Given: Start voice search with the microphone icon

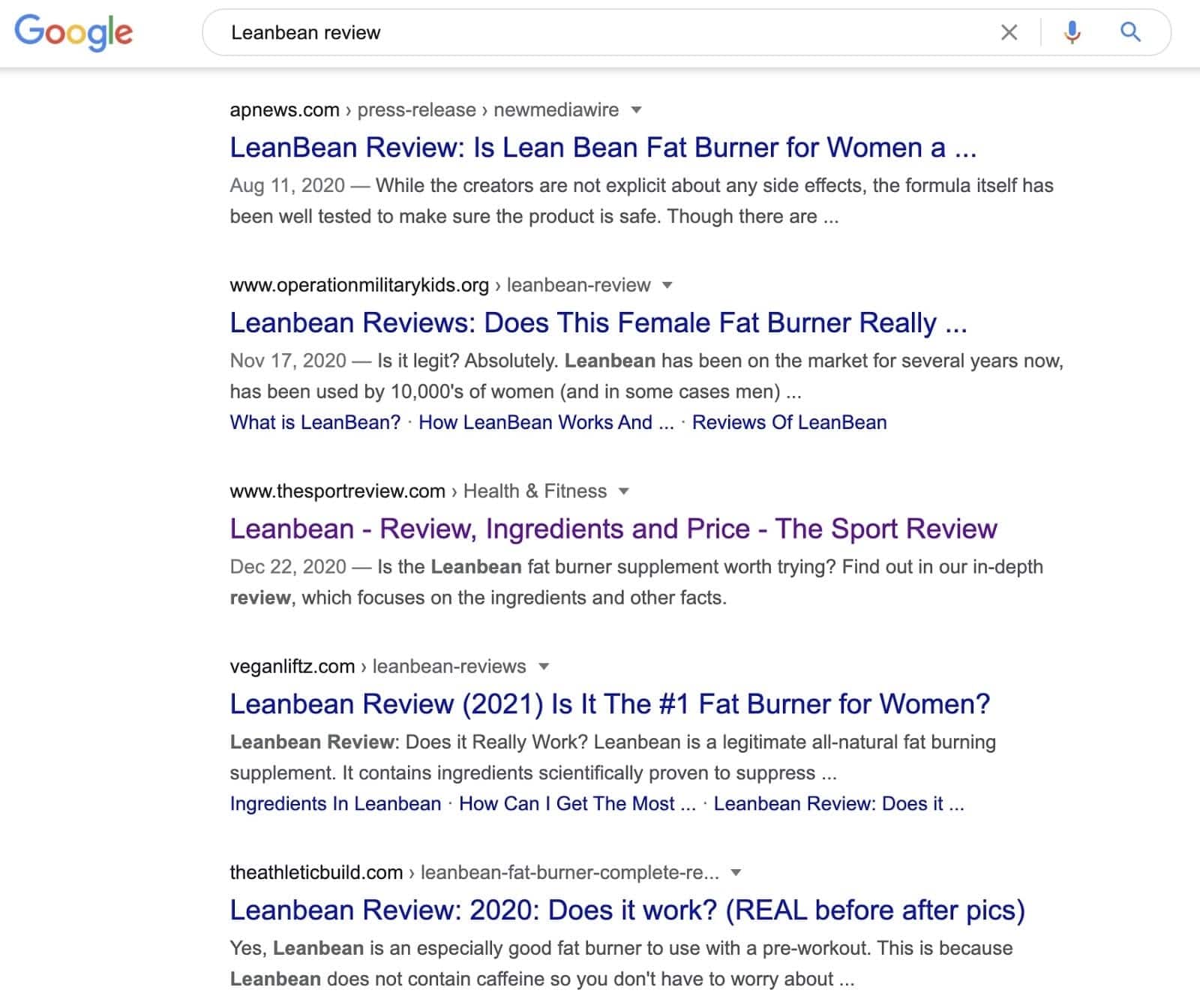Looking at the screenshot, I should (1072, 32).
